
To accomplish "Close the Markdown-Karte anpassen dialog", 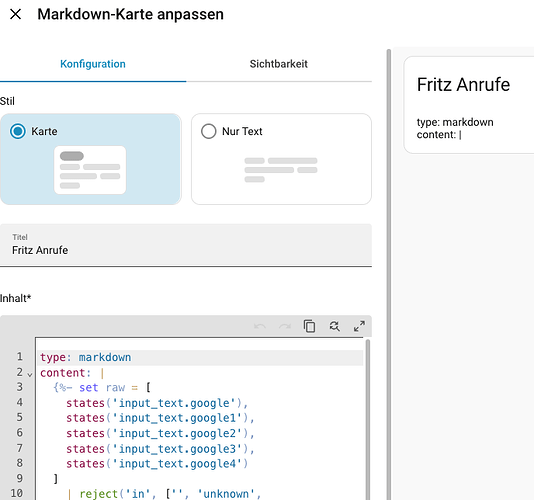I will (x=15, y=14).
